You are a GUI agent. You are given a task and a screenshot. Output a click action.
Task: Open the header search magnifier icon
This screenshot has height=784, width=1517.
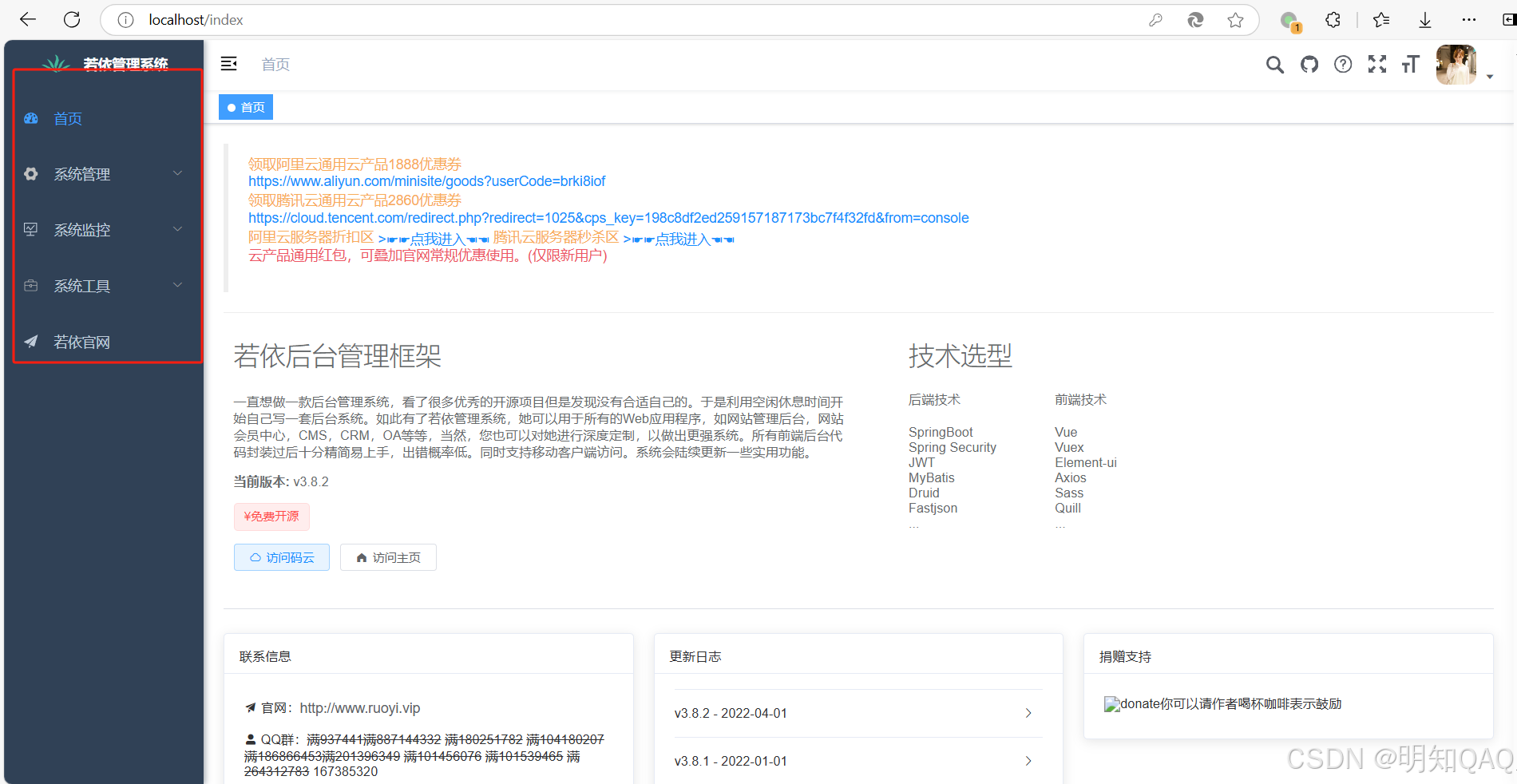[x=1275, y=65]
